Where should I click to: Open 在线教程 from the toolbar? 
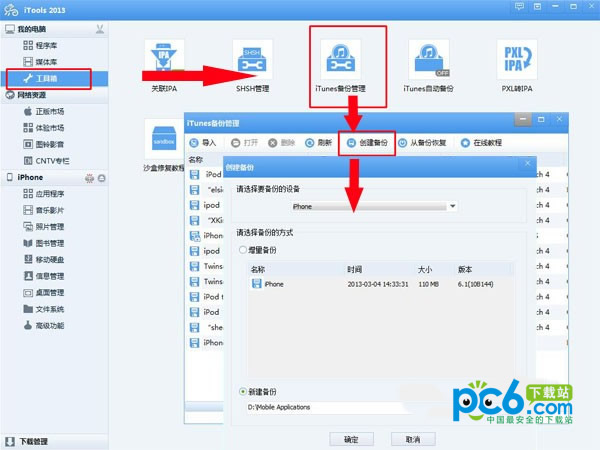pos(481,143)
